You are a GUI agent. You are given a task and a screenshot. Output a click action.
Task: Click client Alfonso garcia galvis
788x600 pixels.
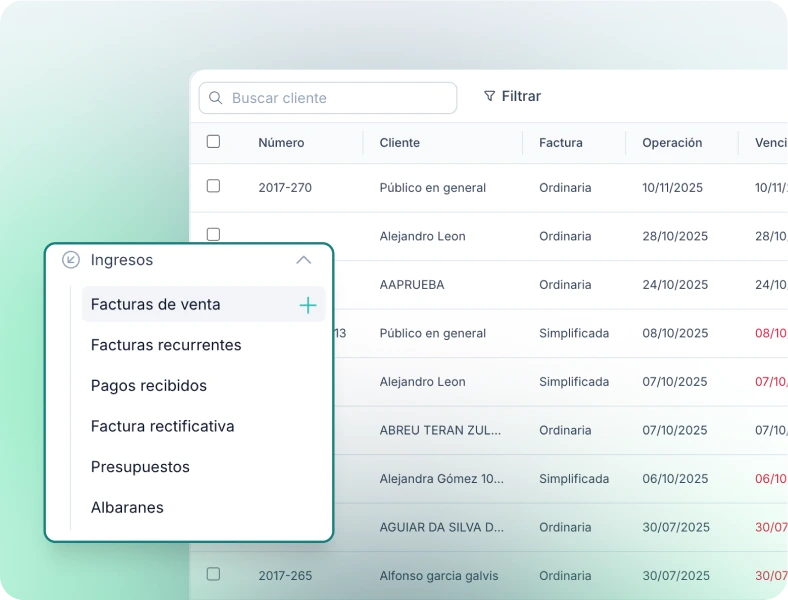coord(439,575)
